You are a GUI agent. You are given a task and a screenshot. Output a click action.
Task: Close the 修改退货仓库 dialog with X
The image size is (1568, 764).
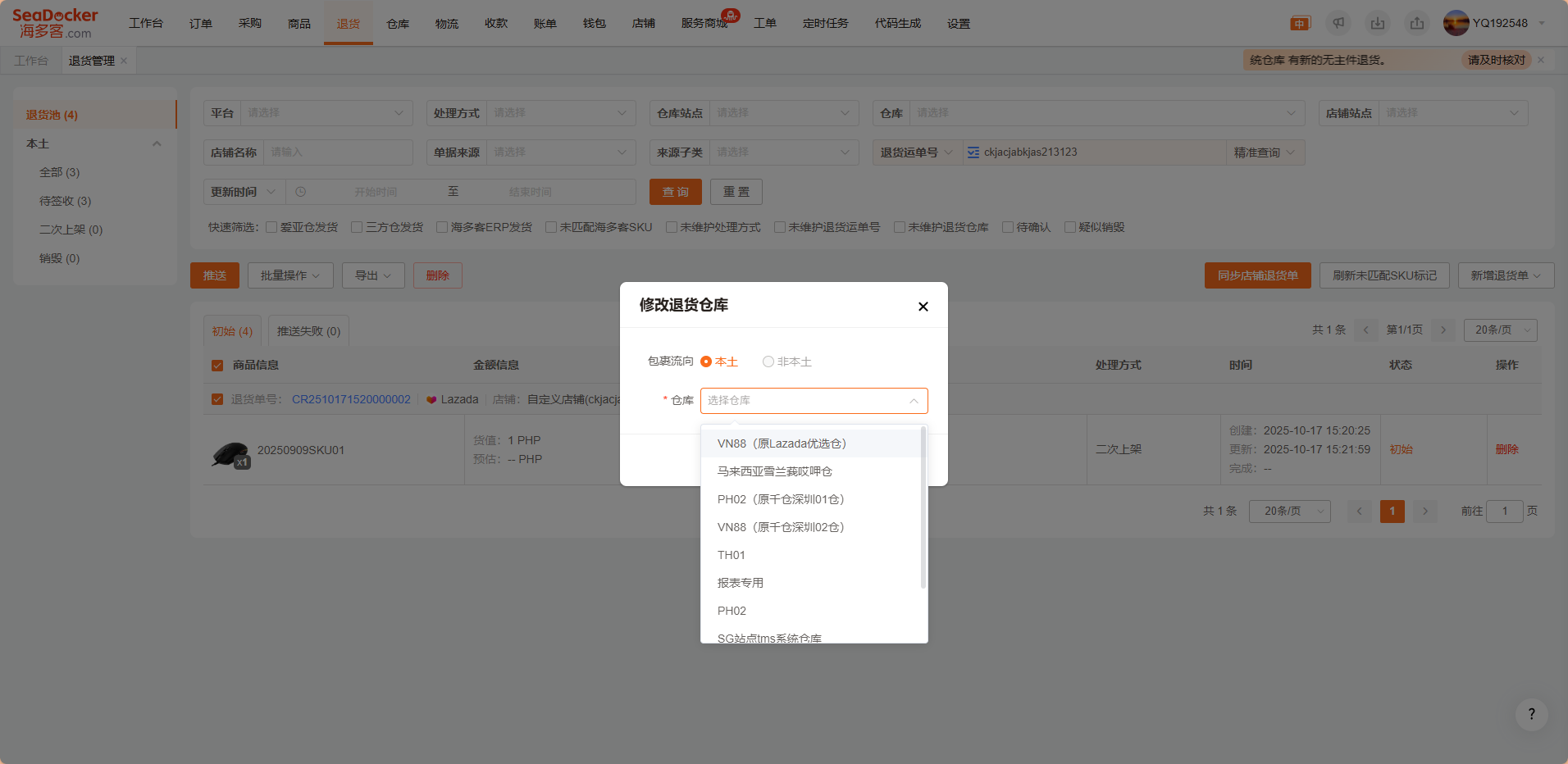pos(923,307)
